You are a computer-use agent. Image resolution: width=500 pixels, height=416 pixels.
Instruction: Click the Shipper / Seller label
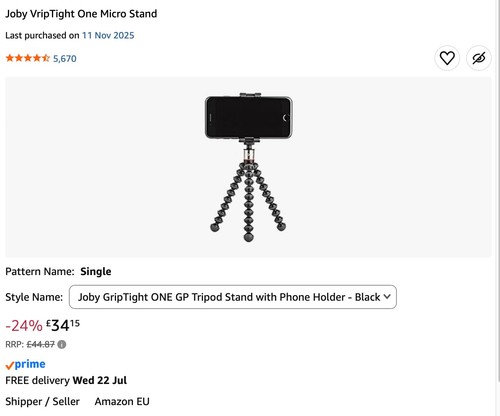(x=42, y=401)
